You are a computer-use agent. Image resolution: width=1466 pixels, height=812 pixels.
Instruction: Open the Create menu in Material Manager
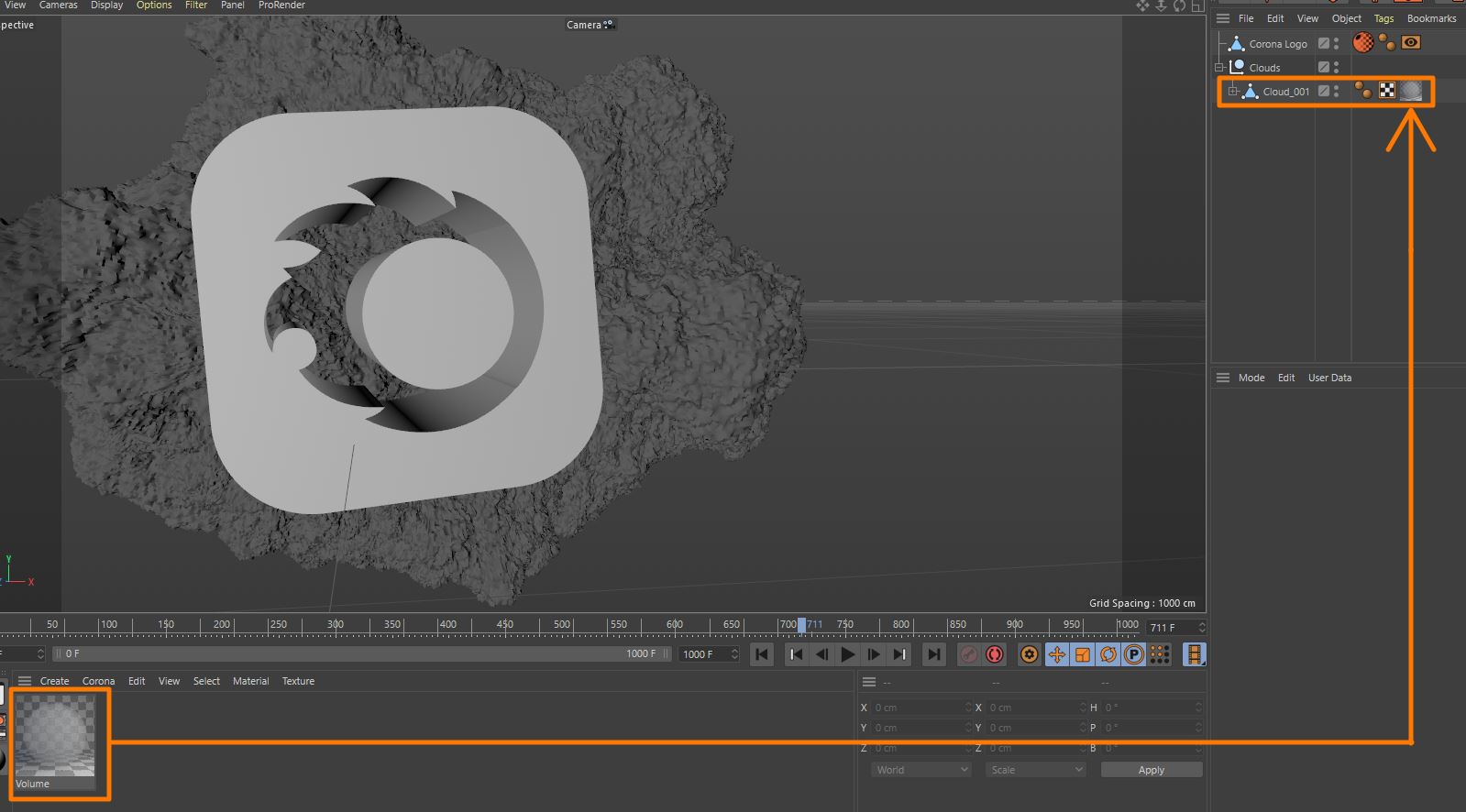click(54, 681)
